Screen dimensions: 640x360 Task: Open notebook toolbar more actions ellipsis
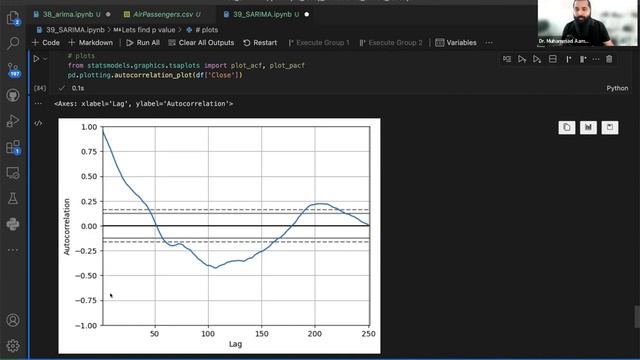[489, 42]
